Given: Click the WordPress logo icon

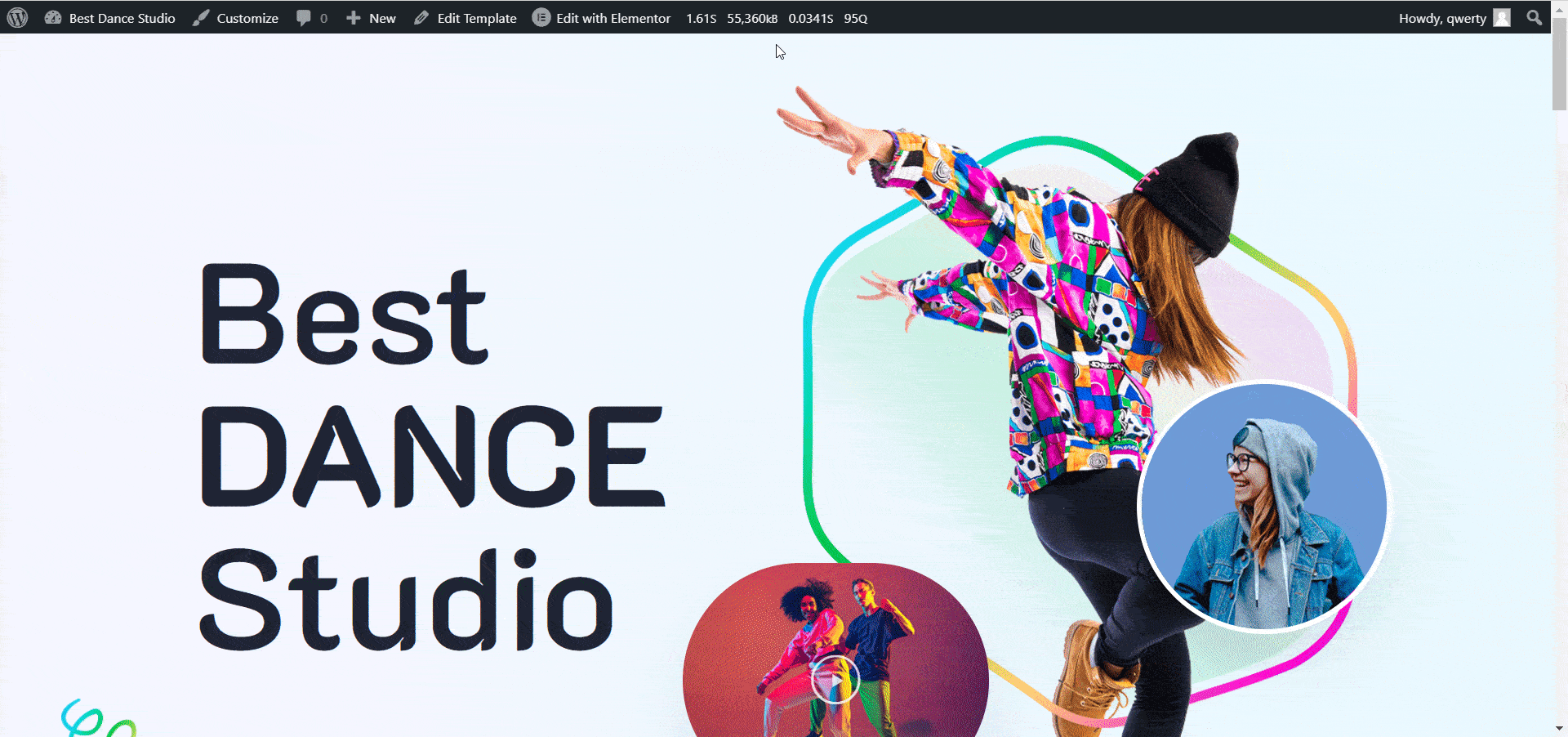Looking at the screenshot, I should [x=17, y=18].
